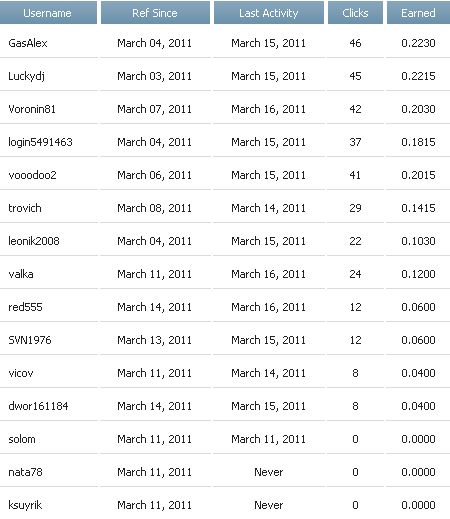Select login5491463 in the list
The image size is (450, 519).
pos(40,142)
